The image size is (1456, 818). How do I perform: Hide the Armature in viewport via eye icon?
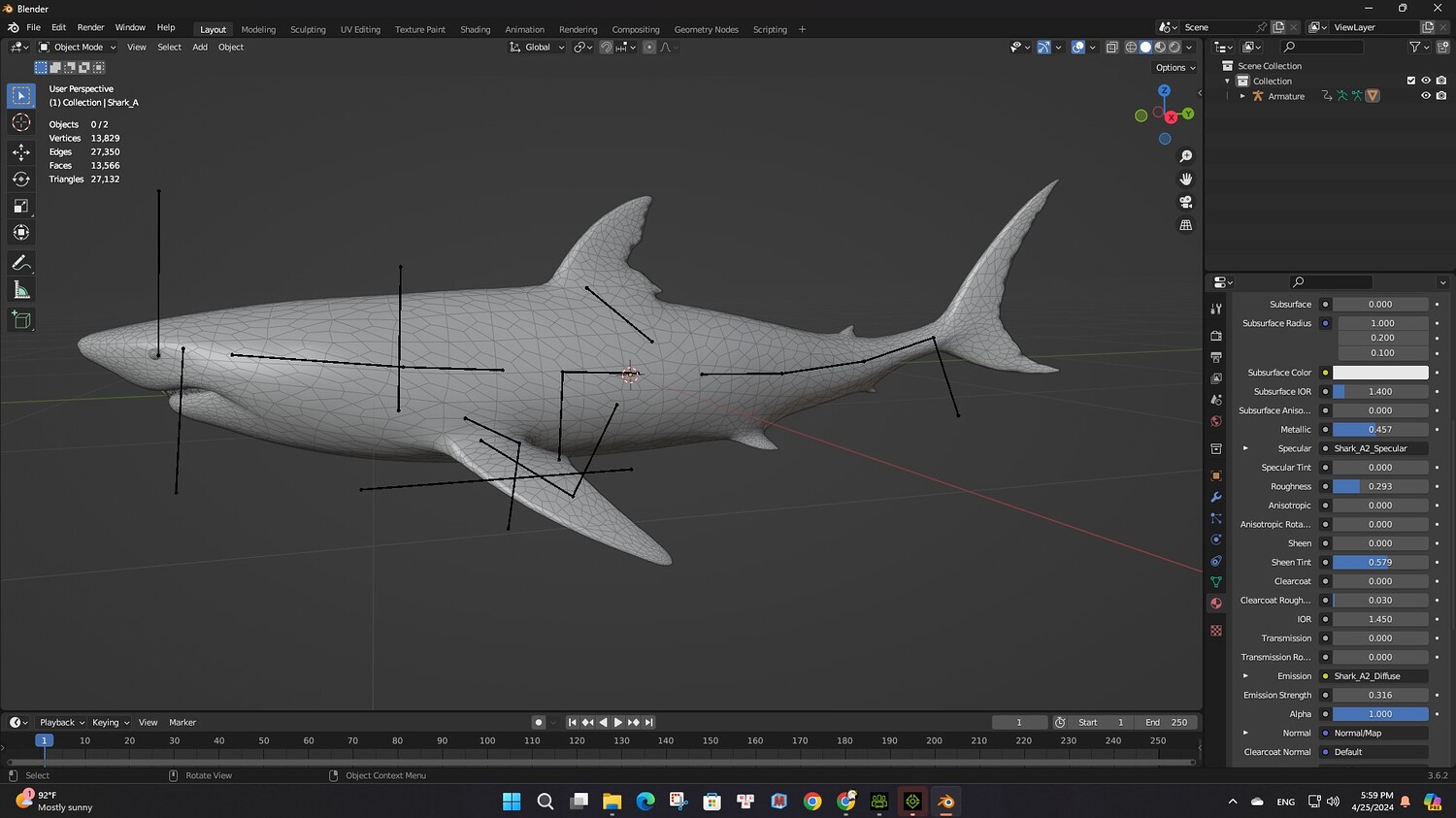coord(1426,96)
